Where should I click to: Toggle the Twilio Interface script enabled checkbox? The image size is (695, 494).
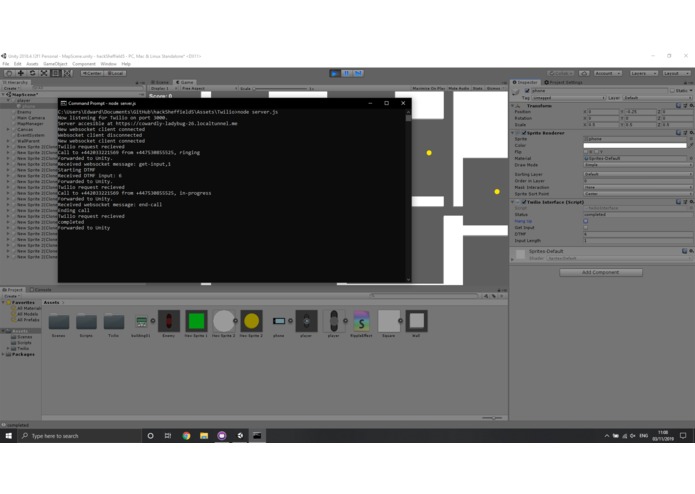[524, 202]
